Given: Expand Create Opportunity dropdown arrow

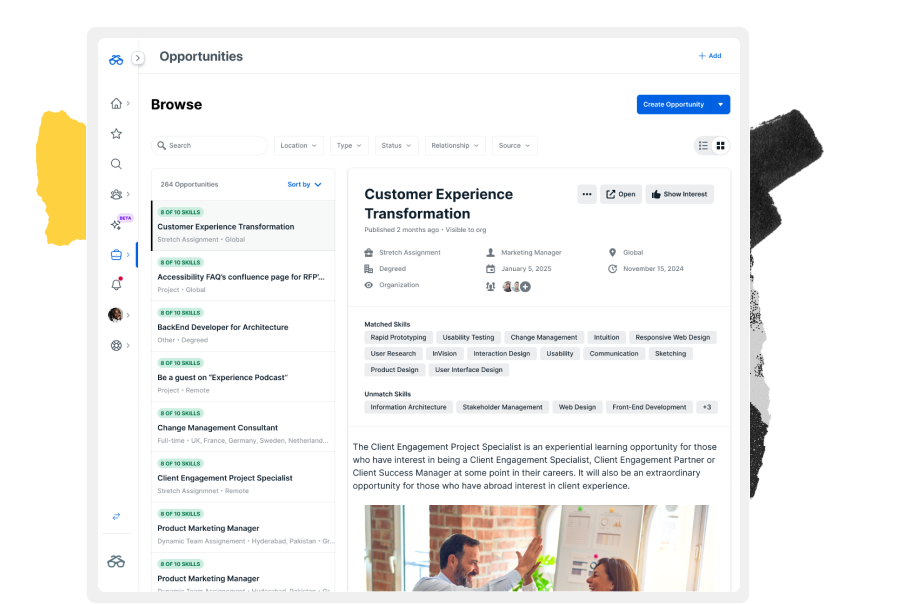Looking at the screenshot, I should [x=720, y=105].
